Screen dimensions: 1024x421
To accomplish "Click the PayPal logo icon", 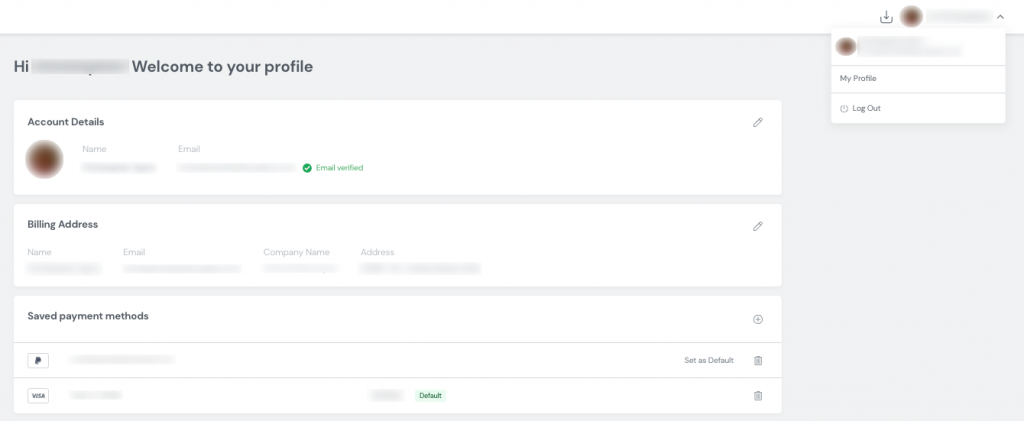I will coord(38,360).
